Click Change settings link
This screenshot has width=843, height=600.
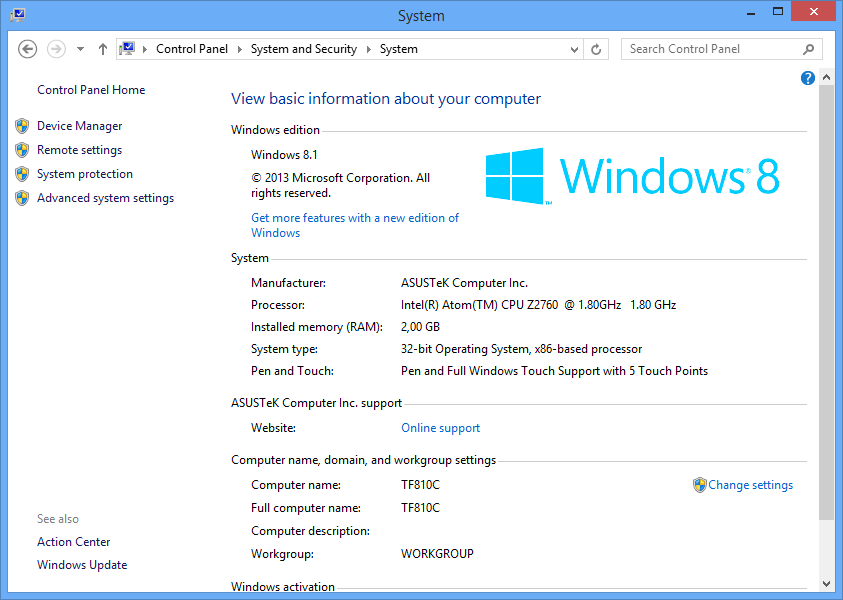(751, 485)
